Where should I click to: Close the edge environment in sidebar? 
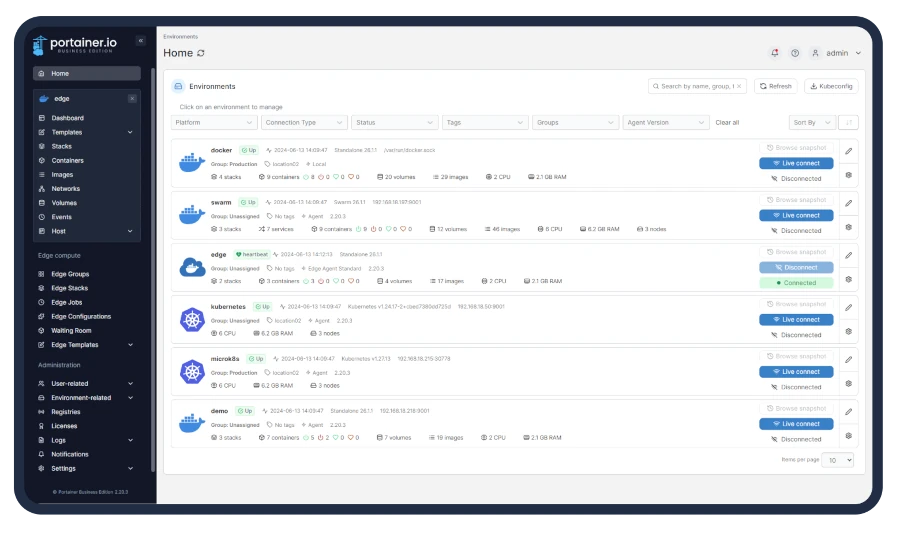point(132,99)
